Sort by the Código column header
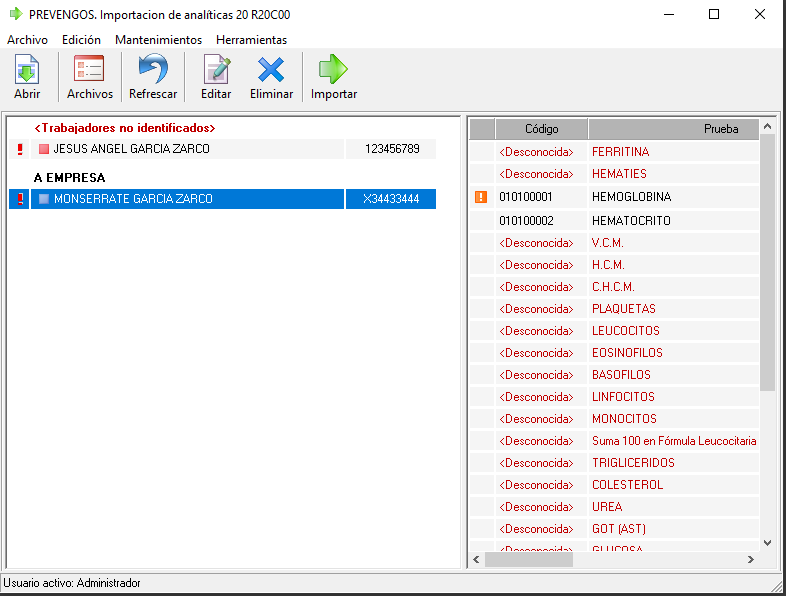 coord(541,129)
